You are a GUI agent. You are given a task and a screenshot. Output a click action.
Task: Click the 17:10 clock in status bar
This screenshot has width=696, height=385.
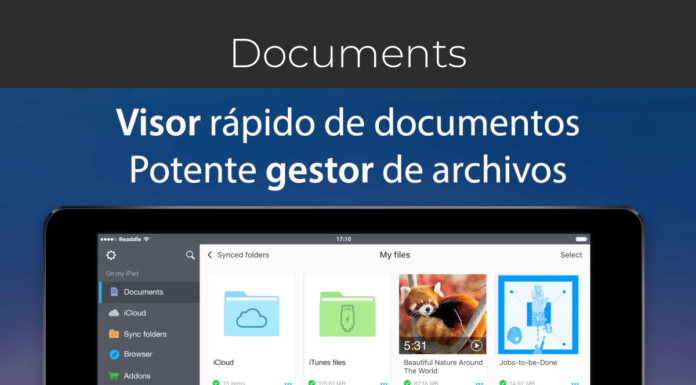click(x=344, y=239)
